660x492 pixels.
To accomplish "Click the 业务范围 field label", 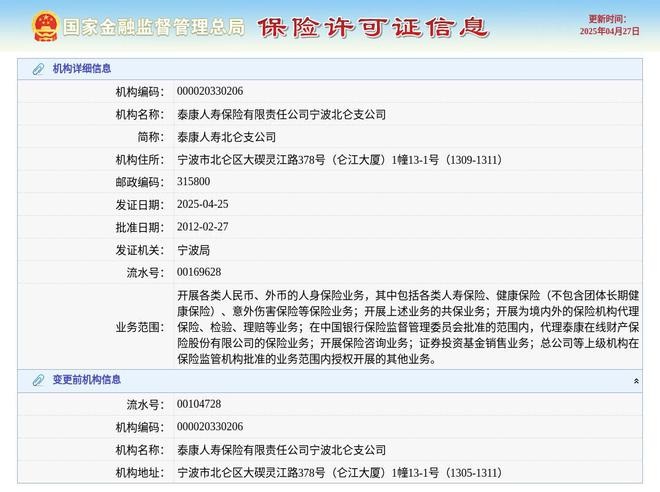I will (x=140, y=327).
